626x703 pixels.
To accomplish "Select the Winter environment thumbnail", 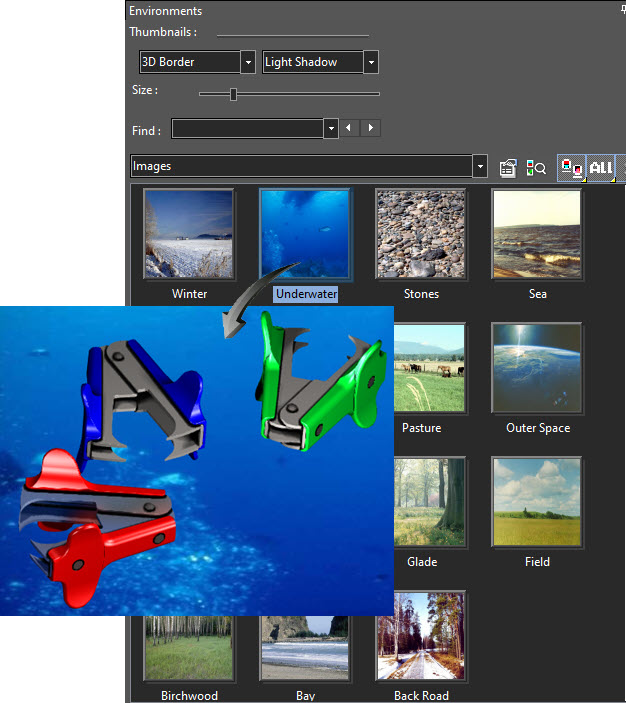I will [189, 234].
